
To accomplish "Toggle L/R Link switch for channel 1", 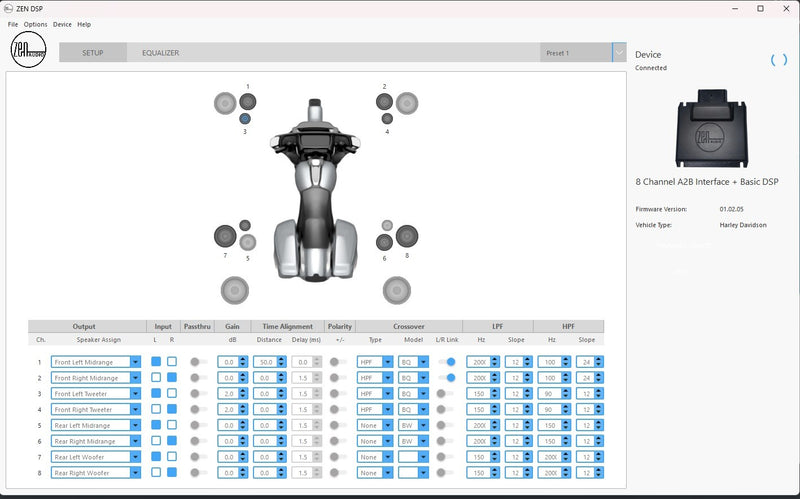I will pos(448,362).
